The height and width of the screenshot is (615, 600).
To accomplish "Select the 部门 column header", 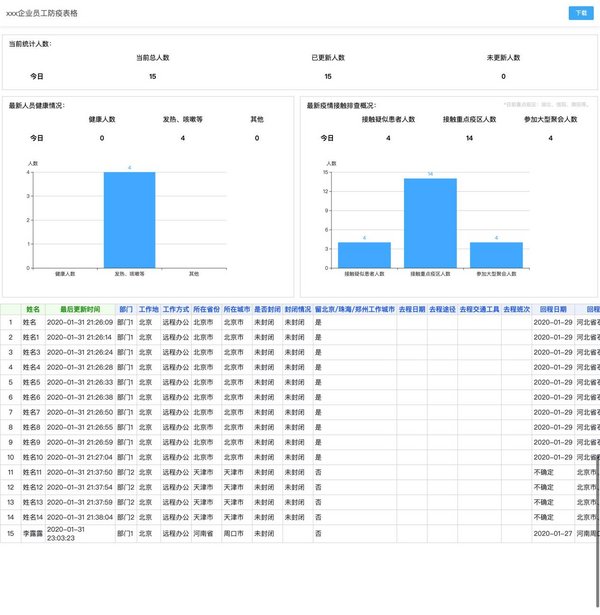I will [x=125, y=310].
